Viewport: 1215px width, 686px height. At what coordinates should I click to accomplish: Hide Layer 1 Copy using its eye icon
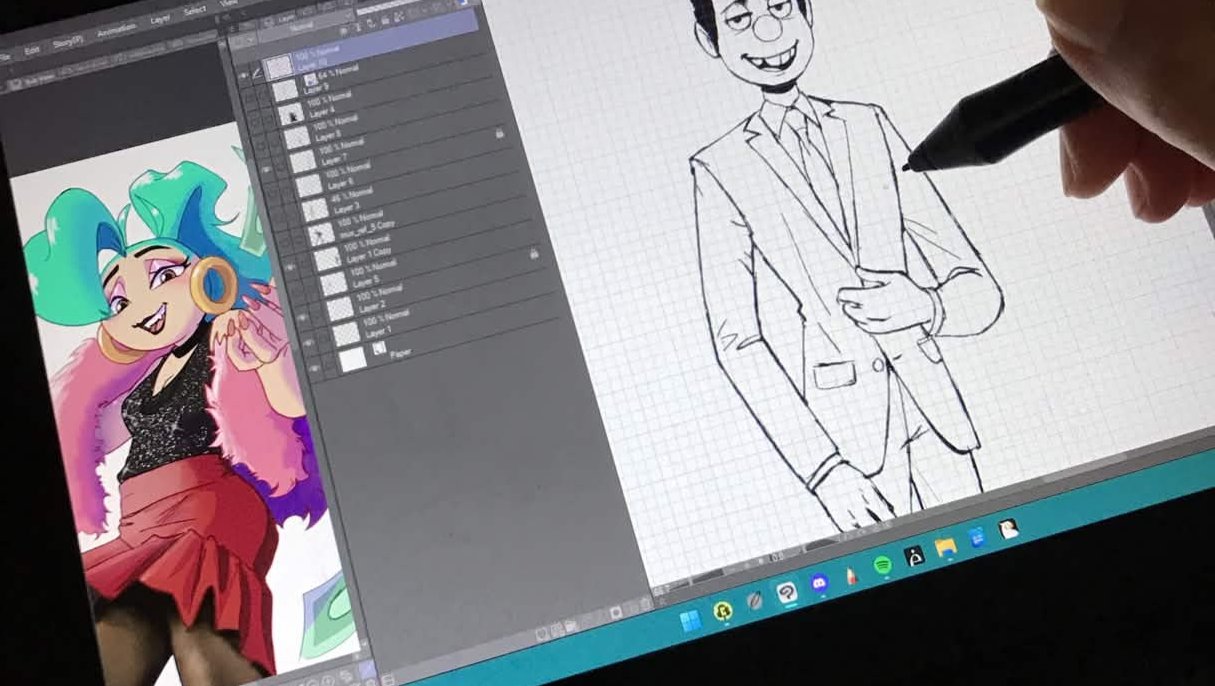point(291,267)
